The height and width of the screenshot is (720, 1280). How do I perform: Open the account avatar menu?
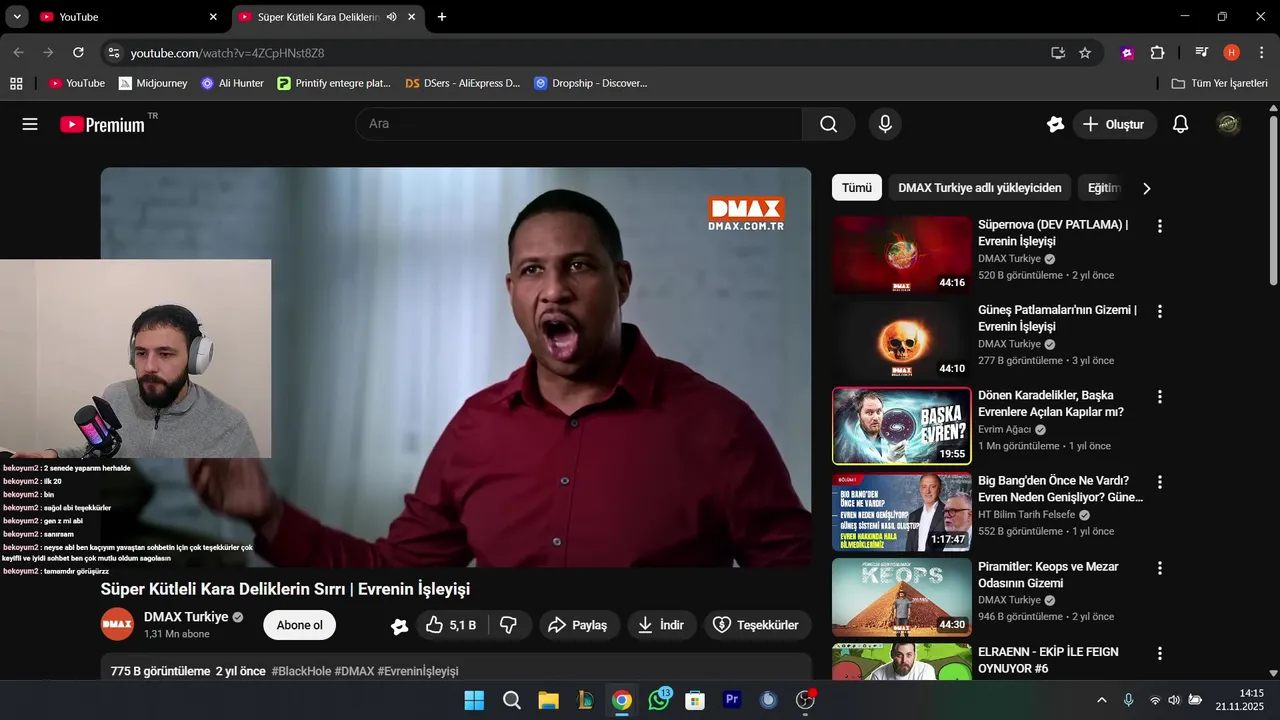(x=1228, y=124)
